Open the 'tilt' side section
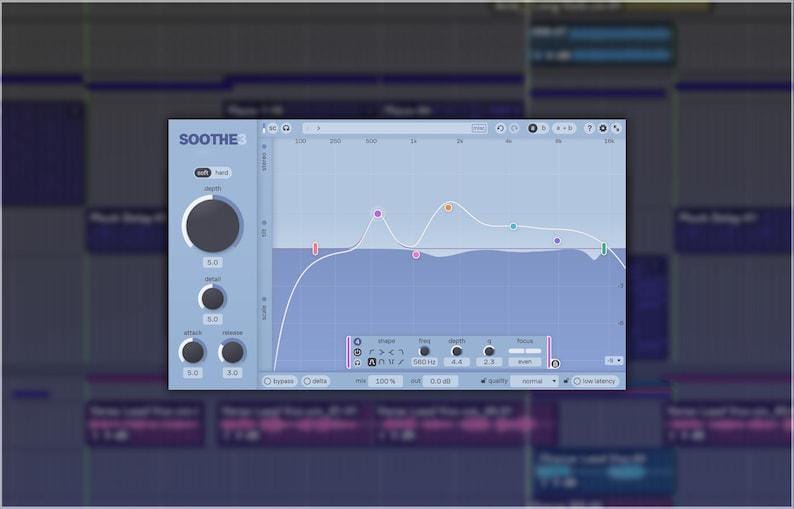Viewport: 794px width, 509px height. (264, 229)
